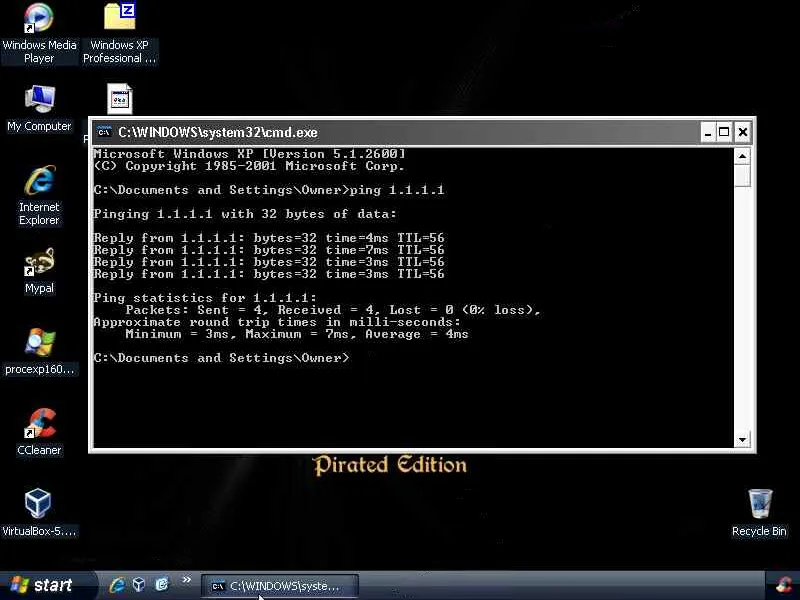Open Mypal browser desktop shortcut

[x=39, y=271]
